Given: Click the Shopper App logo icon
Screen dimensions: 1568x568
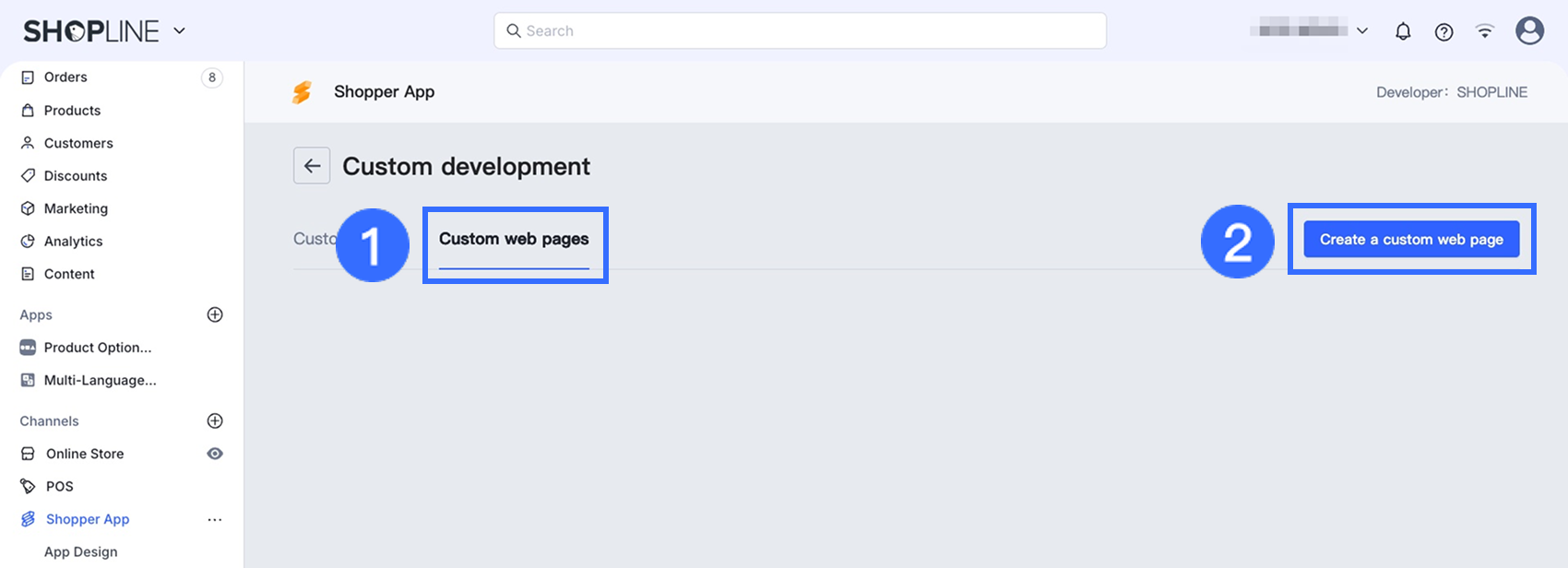Looking at the screenshot, I should 303,92.
